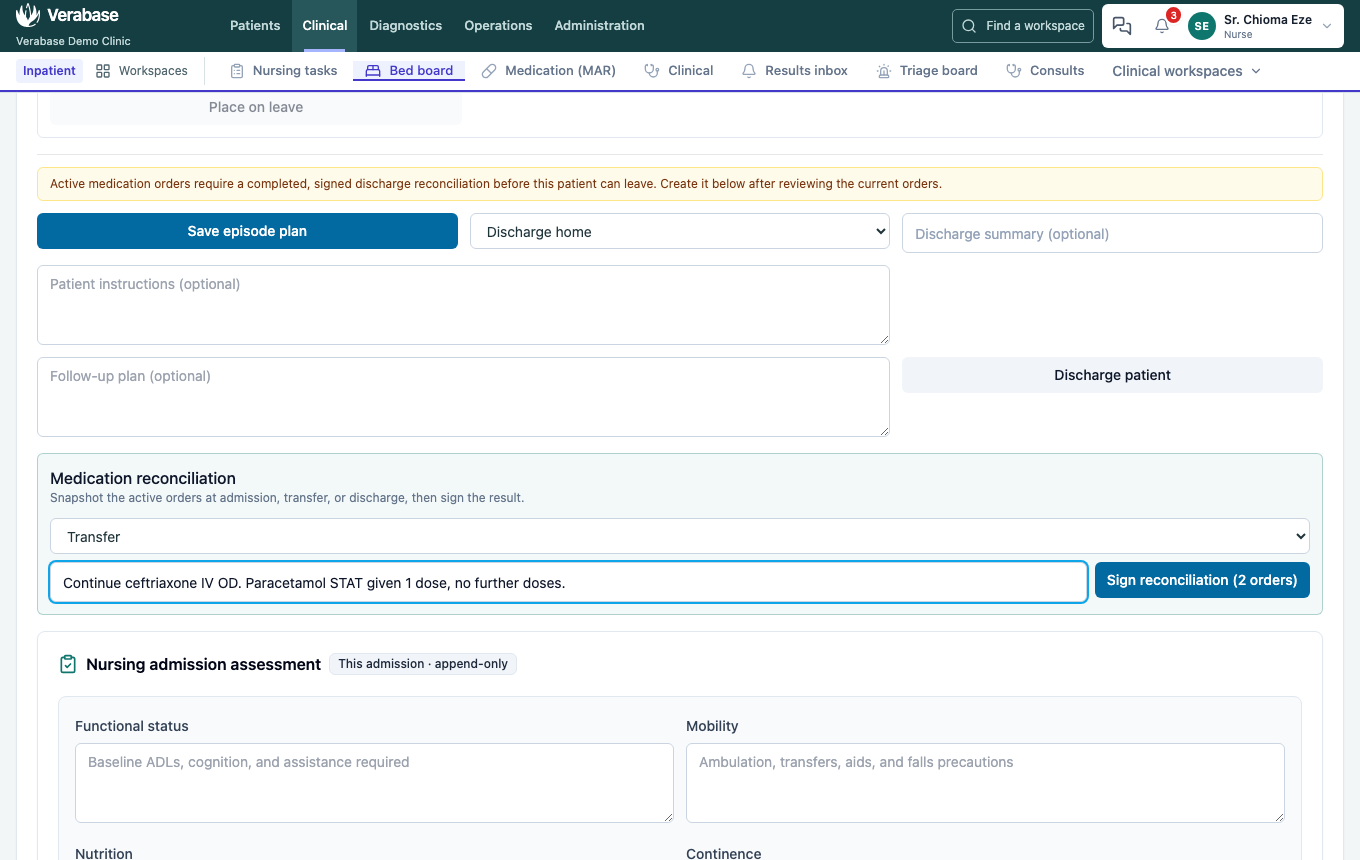Open the Operations top menu
Image resolution: width=1360 pixels, height=860 pixels.
[x=498, y=26]
